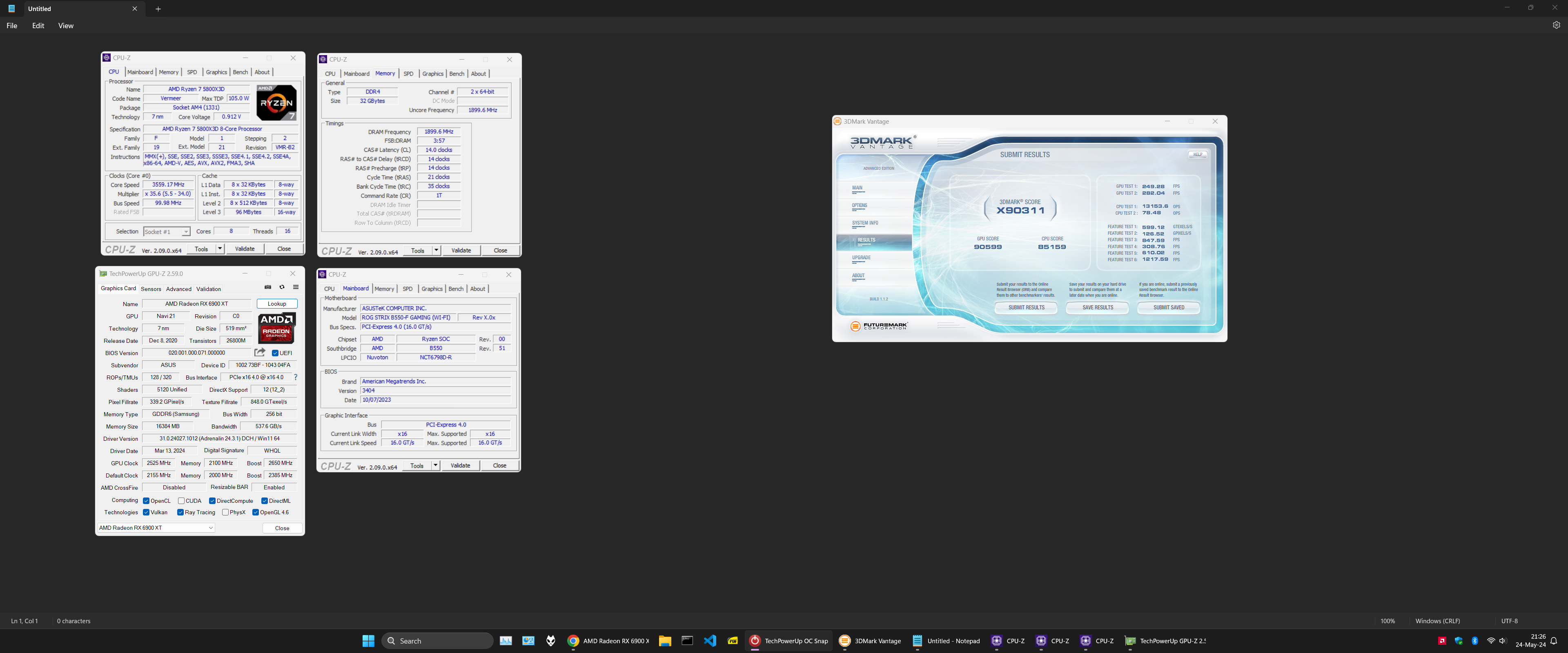Click Help button in 3DMark Vantage
Image resolution: width=1568 pixels, height=653 pixels.
point(1197,155)
